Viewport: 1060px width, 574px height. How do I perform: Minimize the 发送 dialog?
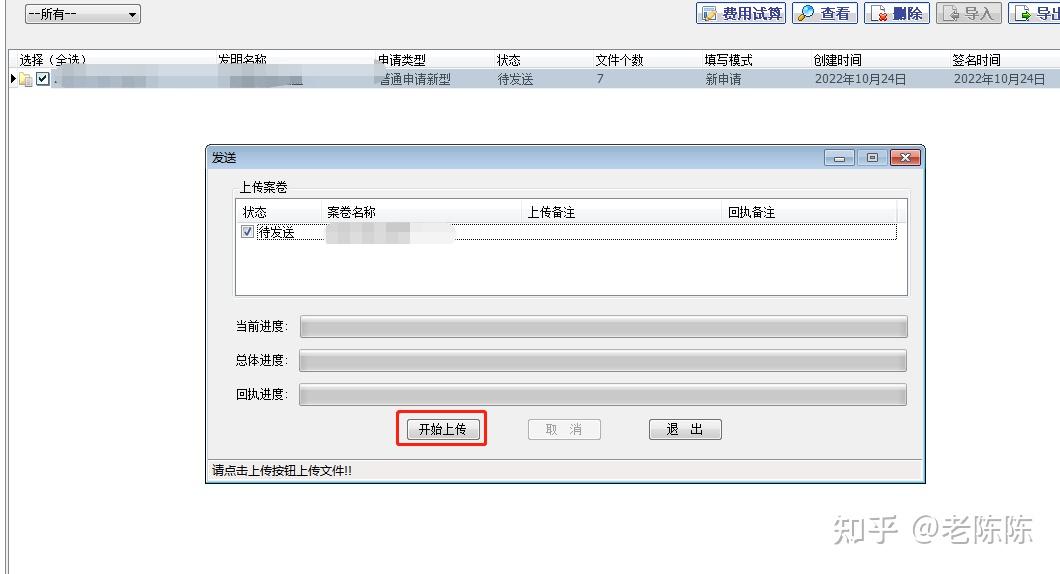click(x=839, y=158)
